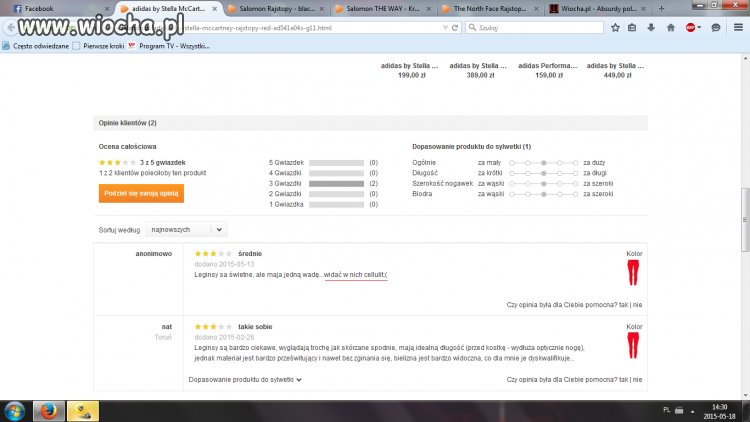Open the Sortuj według najnowszych dropdown
This screenshot has width=750, height=422.
(x=186, y=230)
